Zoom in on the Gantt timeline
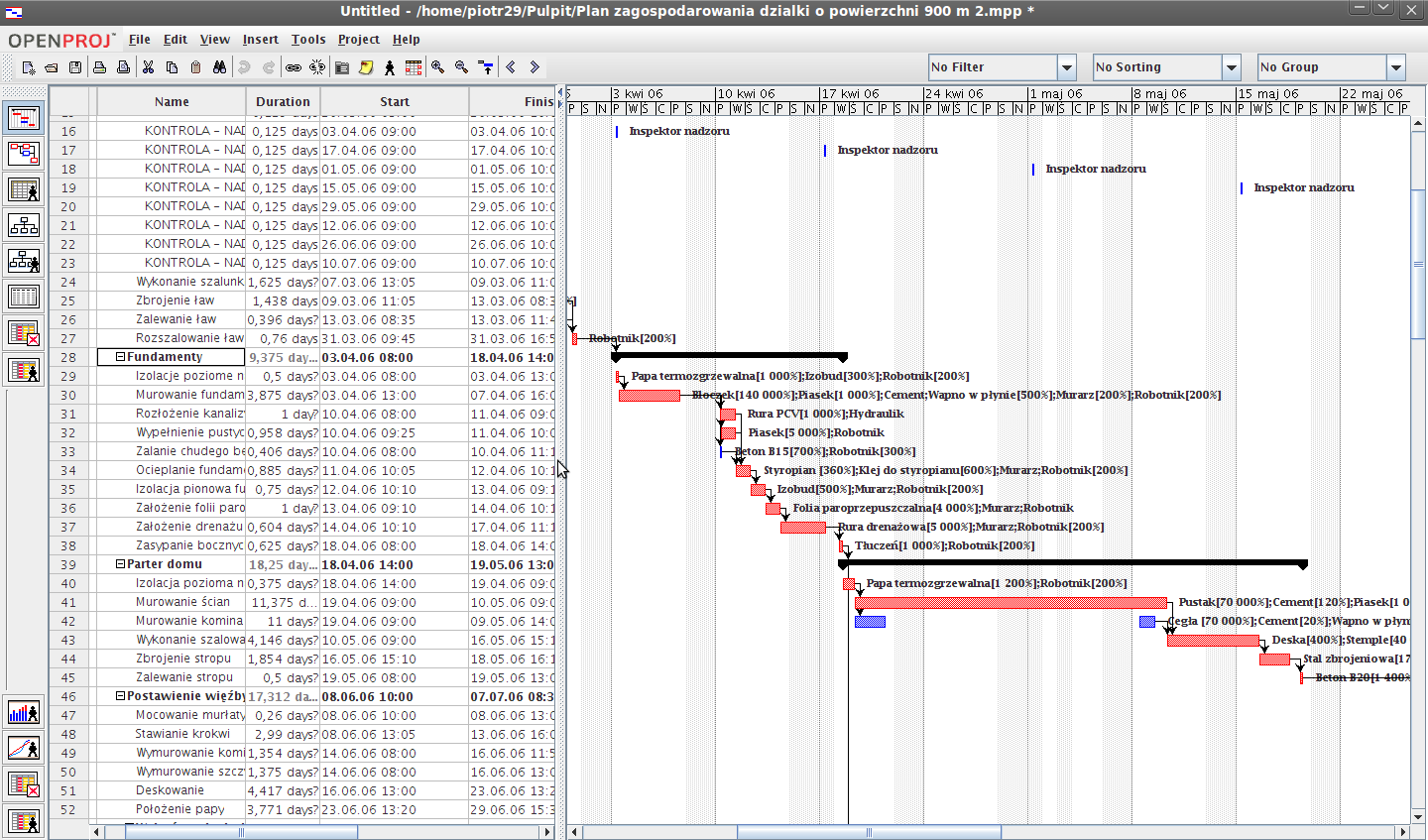The height and width of the screenshot is (840, 1428). click(x=437, y=67)
